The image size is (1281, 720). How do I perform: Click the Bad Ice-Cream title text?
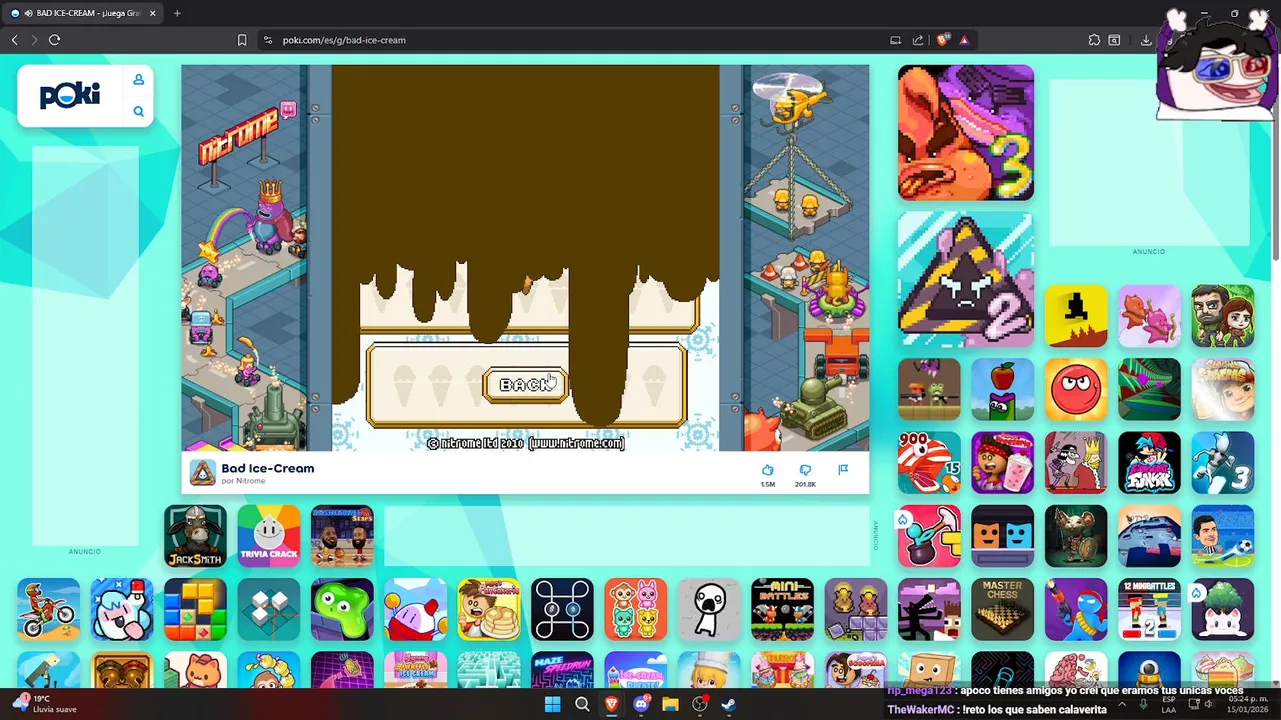pyautogui.click(x=268, y=468)
